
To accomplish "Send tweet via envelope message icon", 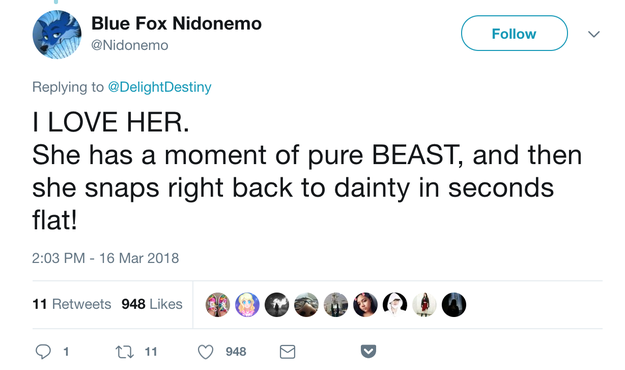I will (x=287, y=352).
